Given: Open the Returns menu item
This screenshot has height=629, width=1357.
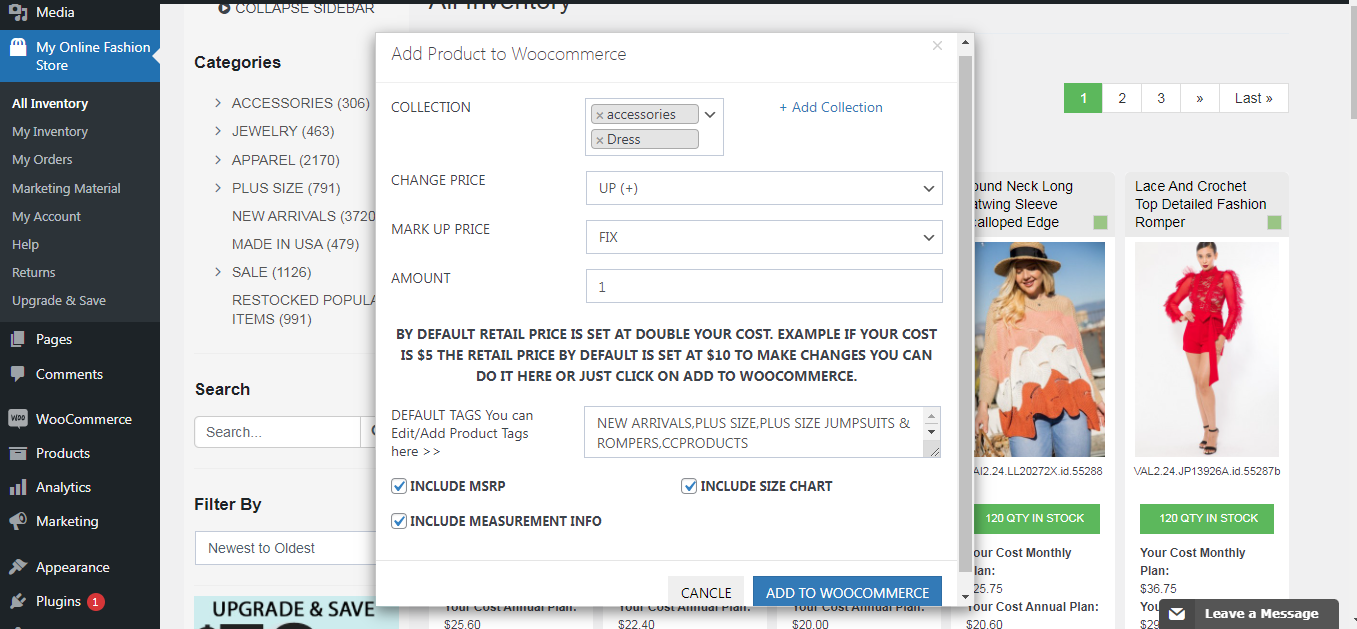Looking at the screenshot, I should [x=34, y=272].
